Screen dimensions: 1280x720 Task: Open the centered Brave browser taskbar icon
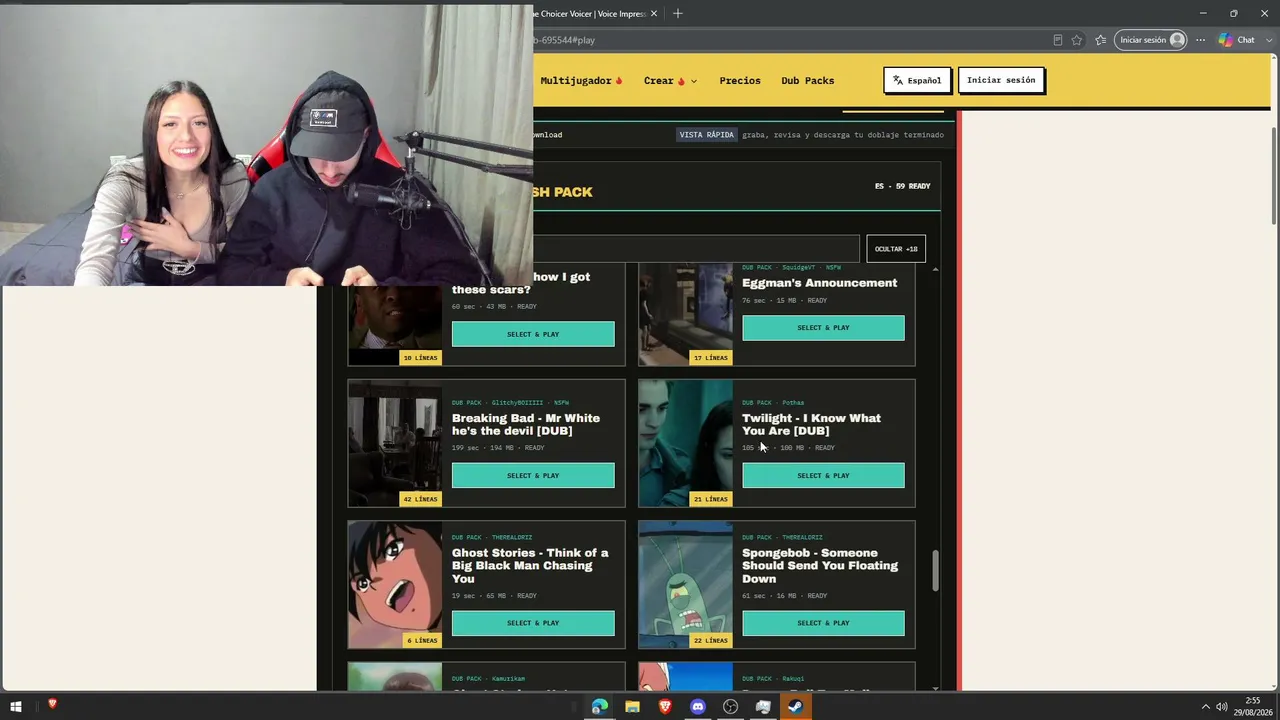665,707
